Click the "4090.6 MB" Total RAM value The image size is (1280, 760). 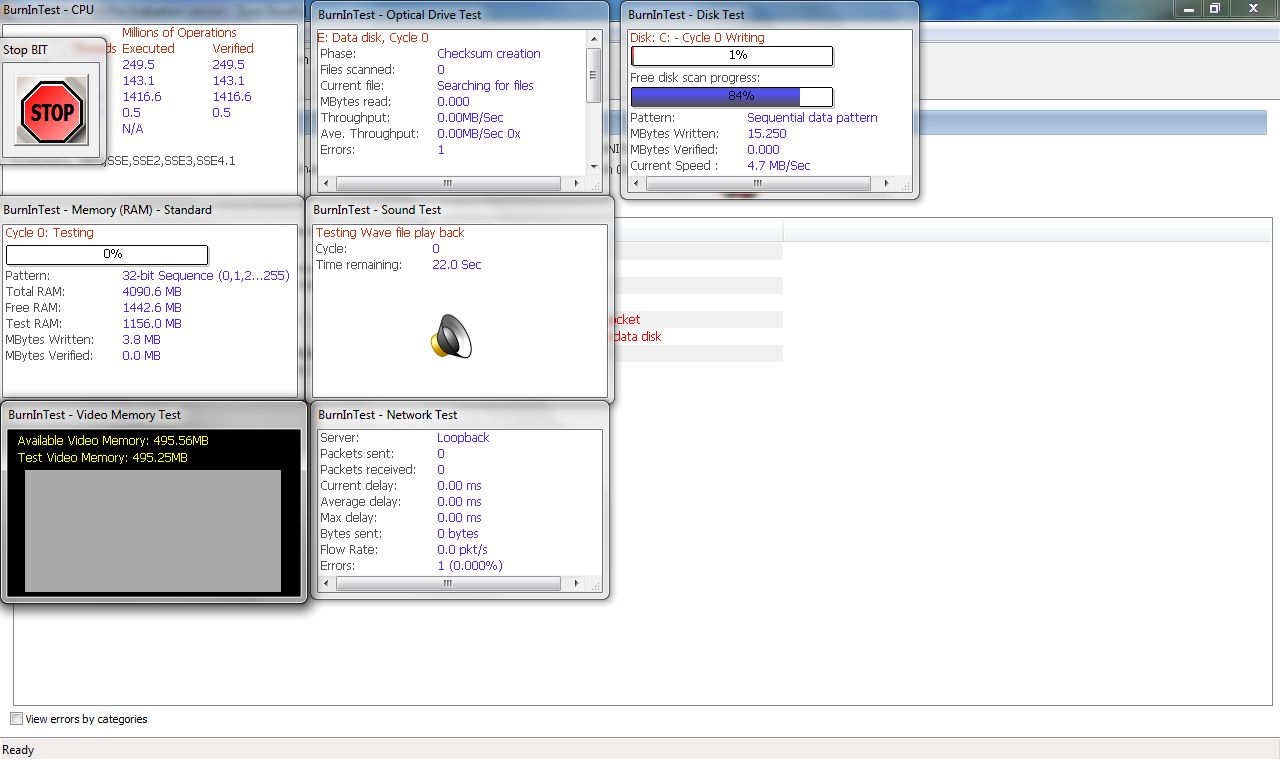coord(152,292)
